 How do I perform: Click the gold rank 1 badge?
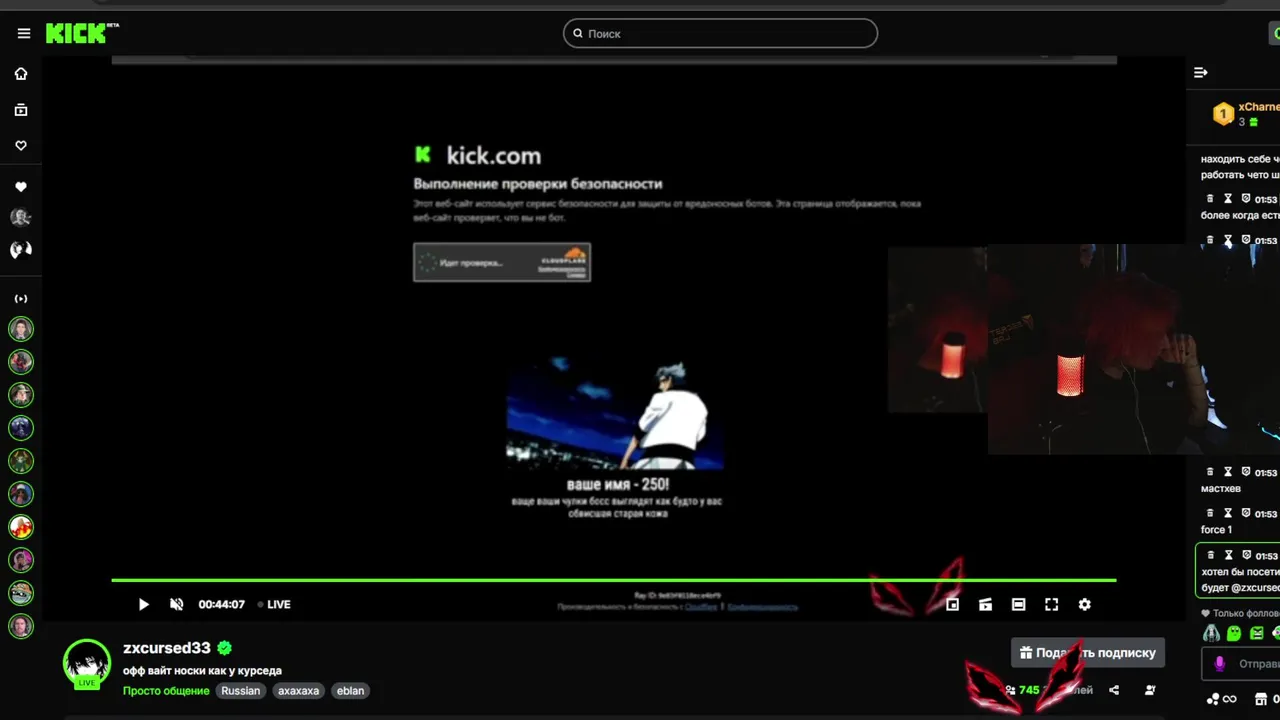pyautogui.click(x=1223, y=114)
